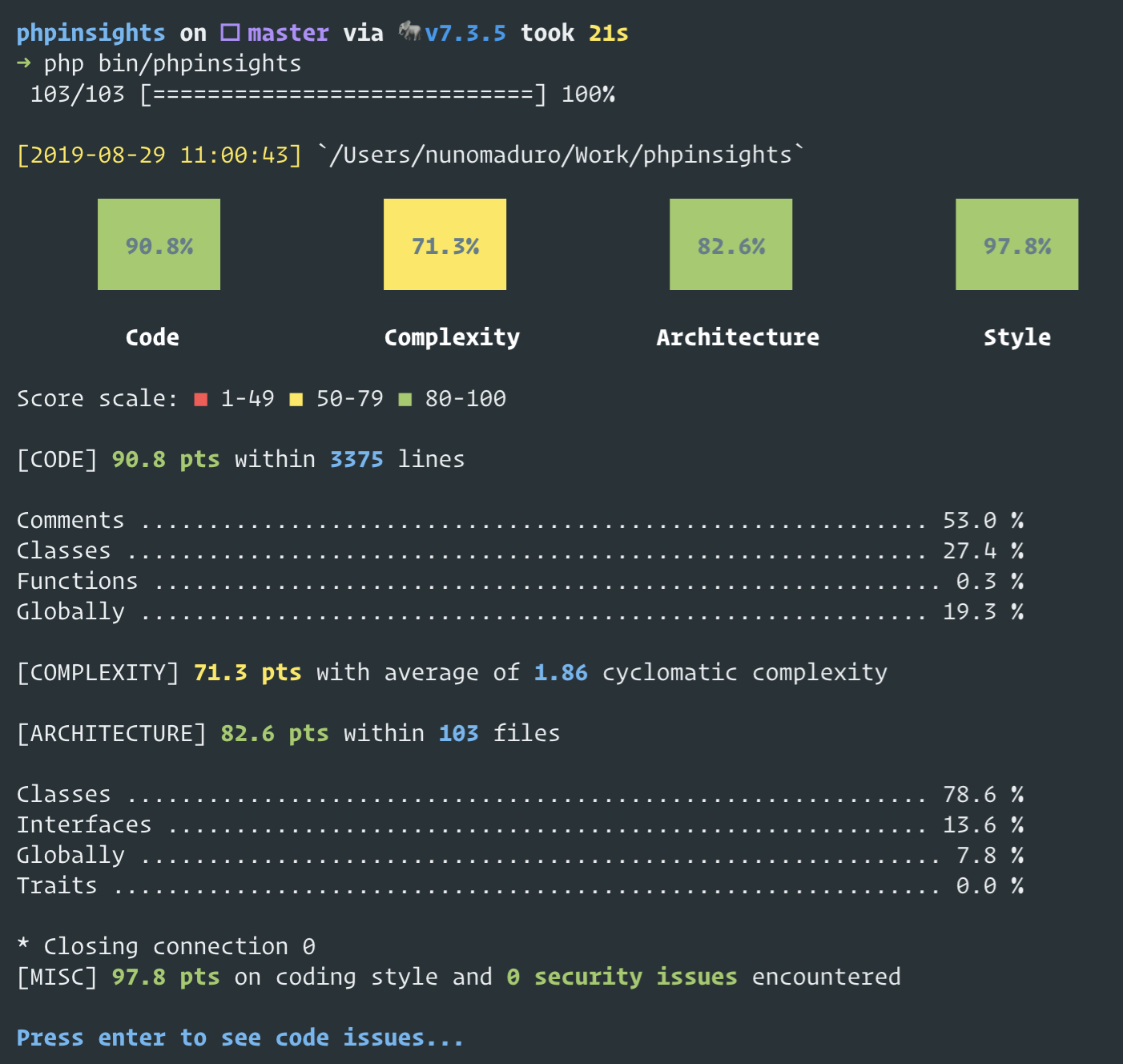Collapse the [ARCHITECTURE] section header

pos(110,732)
